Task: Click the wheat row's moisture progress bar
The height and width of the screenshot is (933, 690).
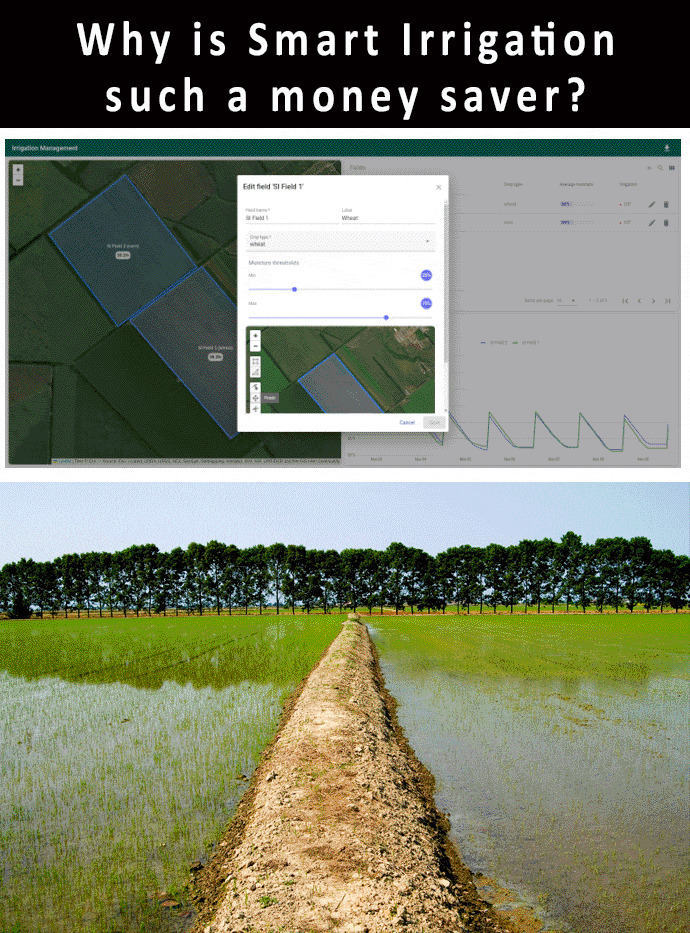Action: click(x=576, y=204)
